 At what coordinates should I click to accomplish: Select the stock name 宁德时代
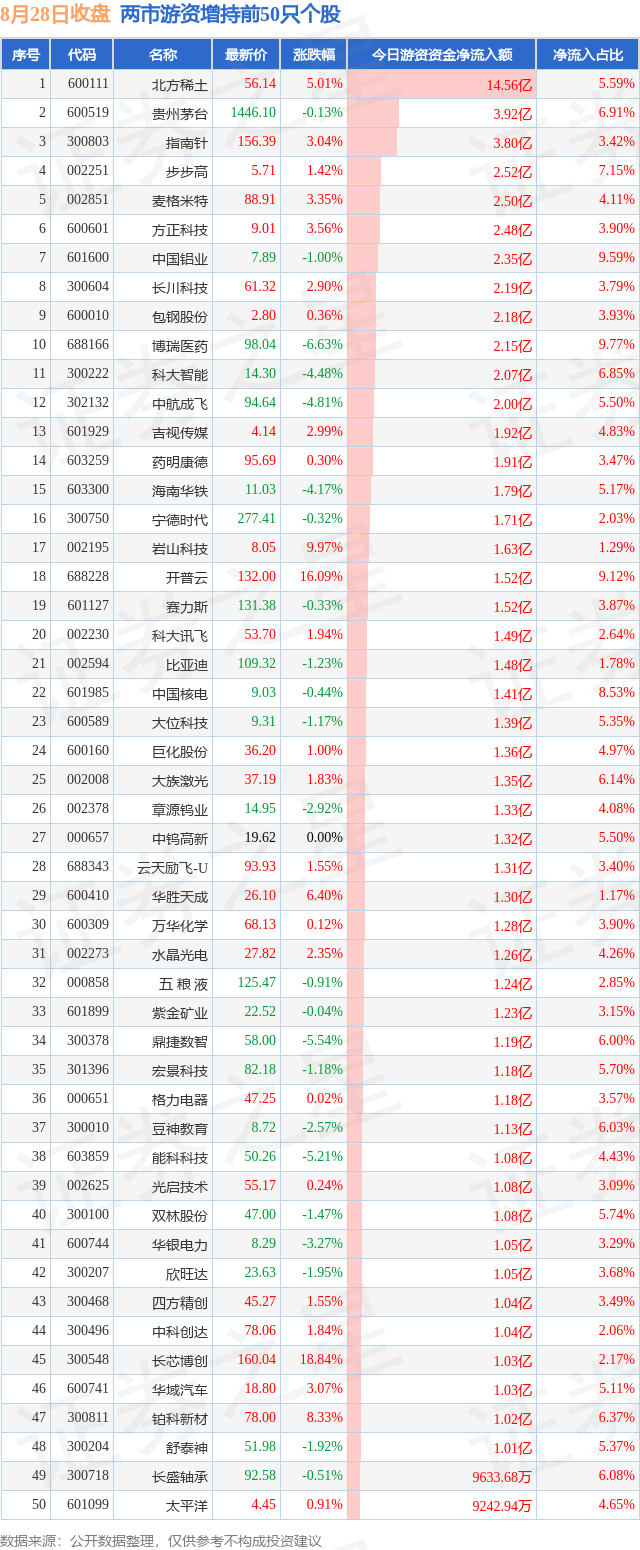180,520
